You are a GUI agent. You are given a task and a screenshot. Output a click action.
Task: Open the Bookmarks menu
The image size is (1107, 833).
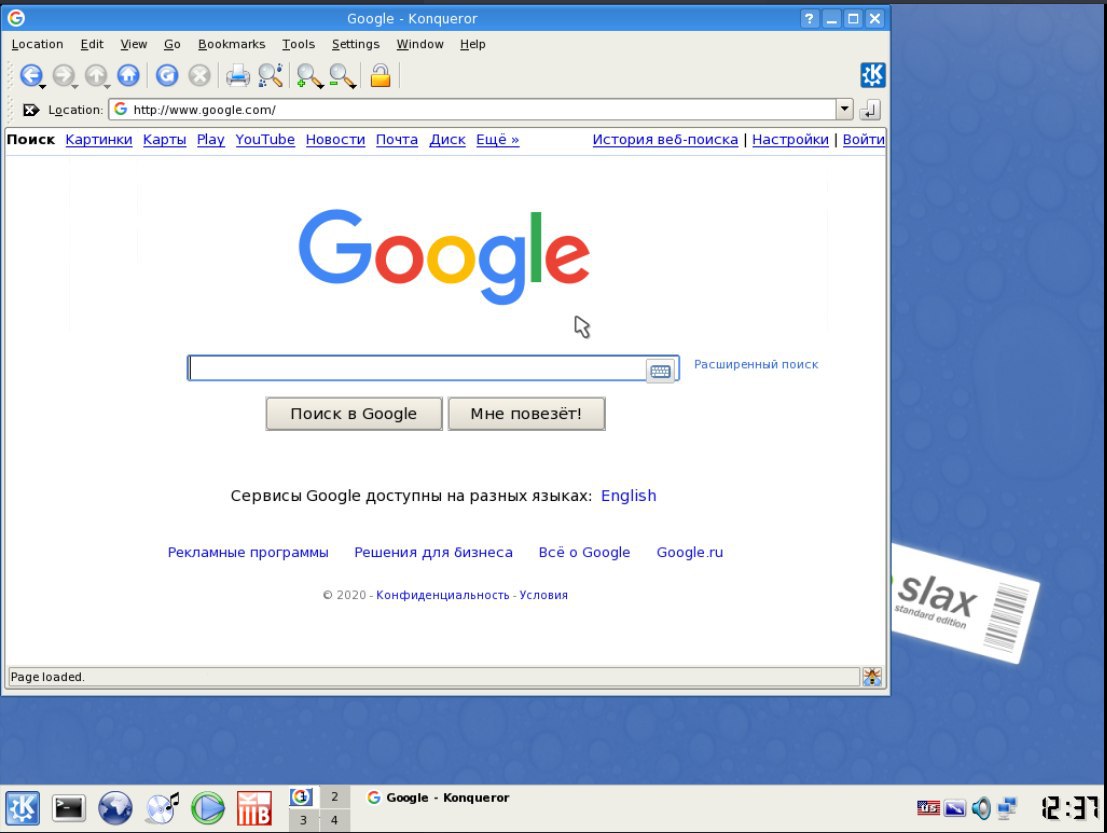232,44
